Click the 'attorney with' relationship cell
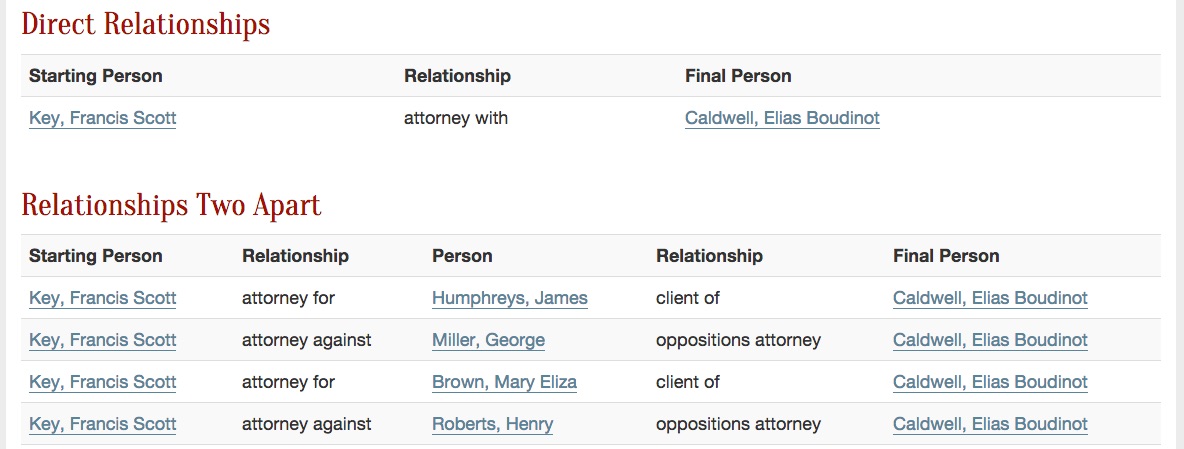 point(456,118)
